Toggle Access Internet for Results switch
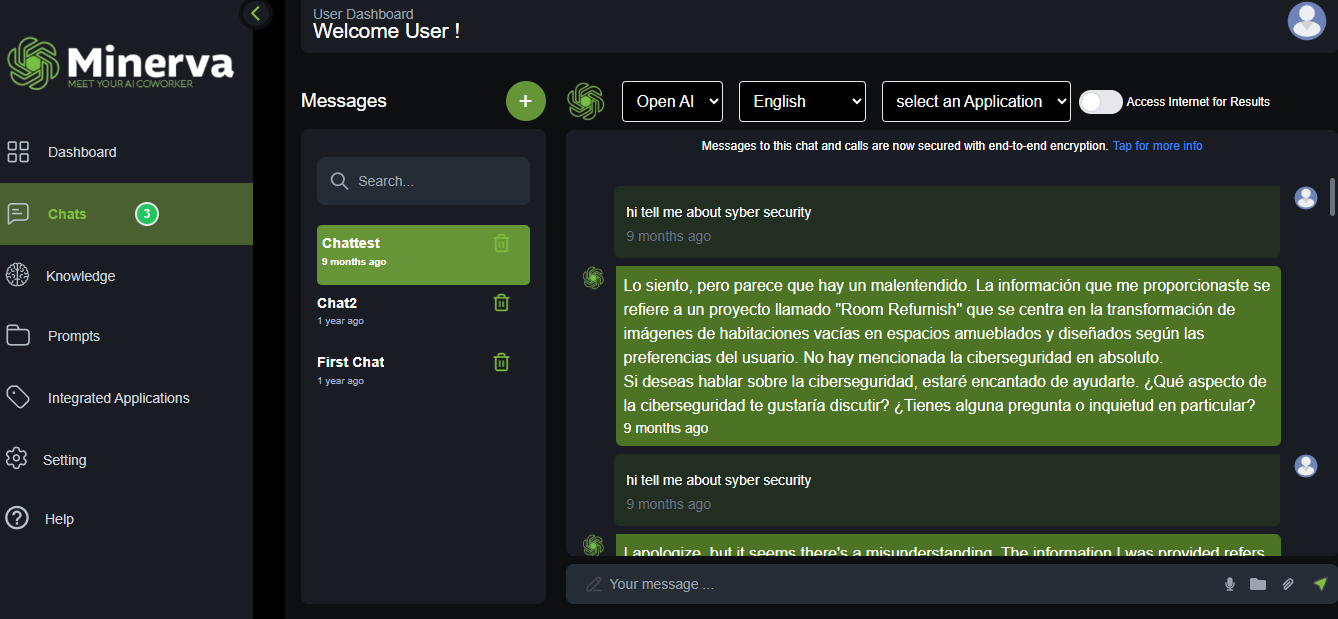Image resolution: width=1338 pixels, height=619 pixels. tap(1101, 102)
